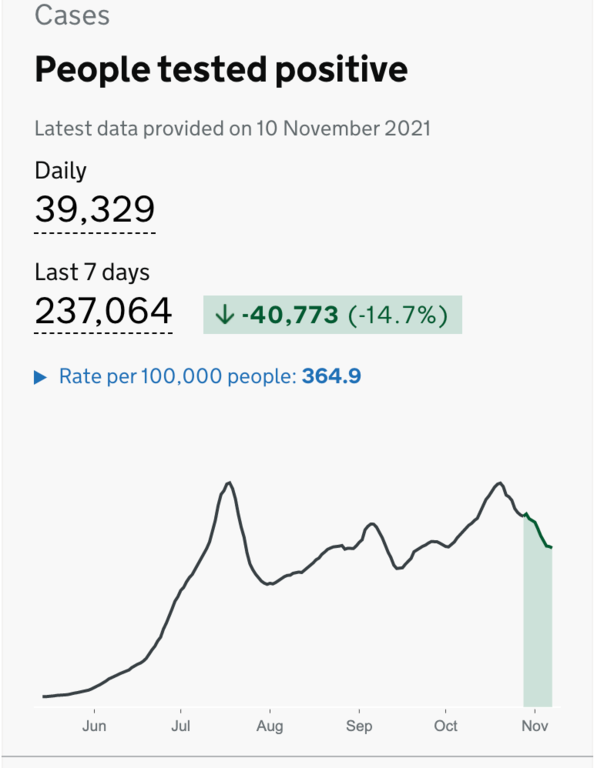Click the Oct label on the chart axis
The height and width of the screenshot is (768, 604).
446,726
